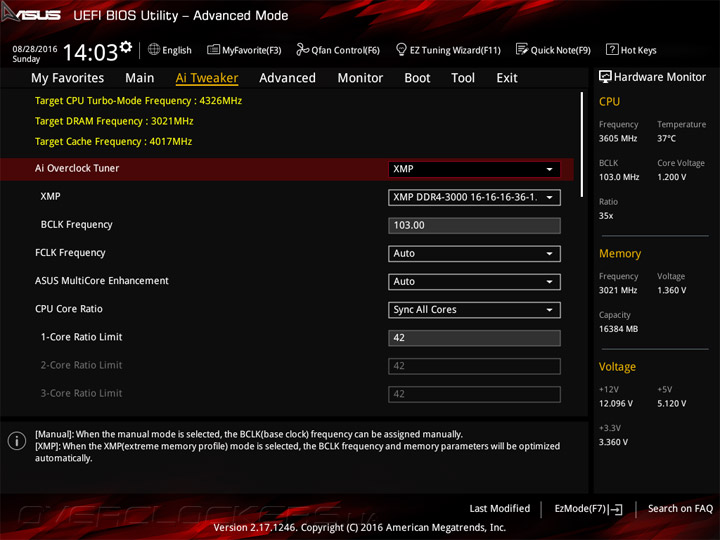Click the EzMode exit arrow icon

pos(617,509)
